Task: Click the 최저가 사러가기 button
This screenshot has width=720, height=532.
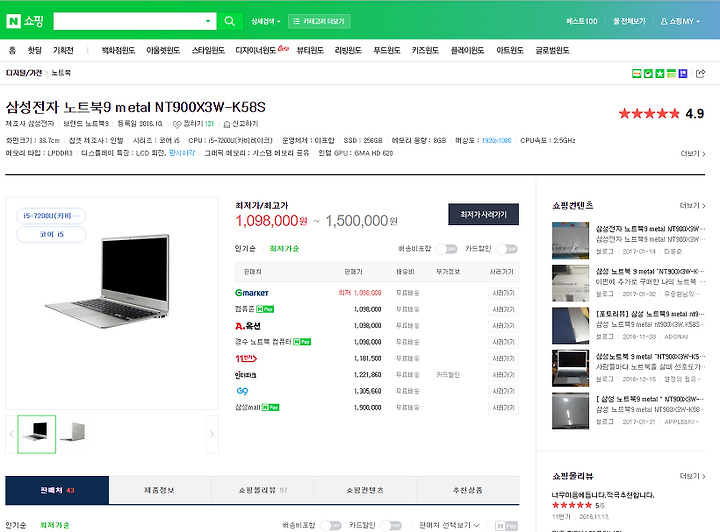Action: coord(484,214)
